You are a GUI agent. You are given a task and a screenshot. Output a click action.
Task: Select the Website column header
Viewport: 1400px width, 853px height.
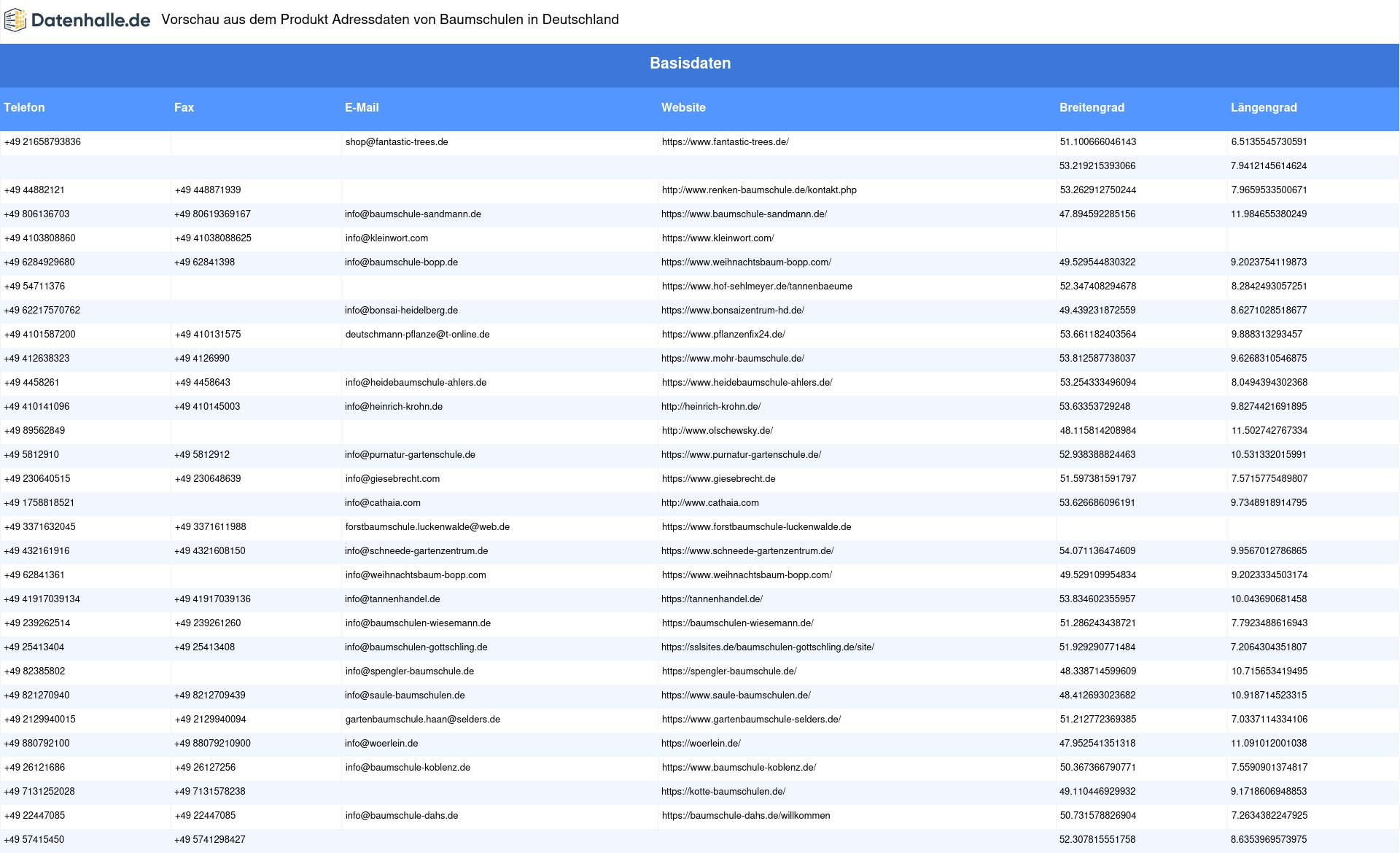(683, 108)
